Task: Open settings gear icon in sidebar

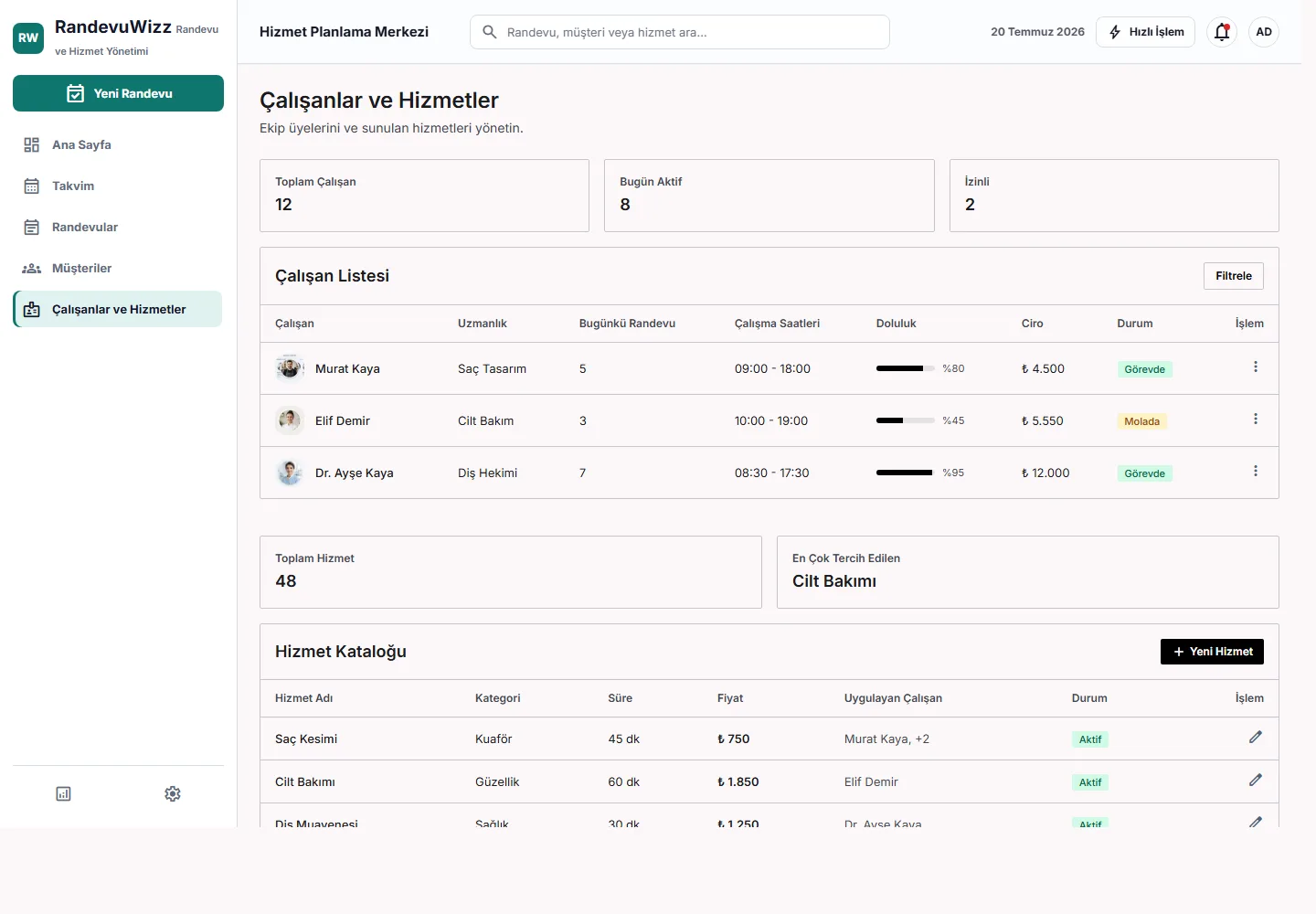Action: coord(173,793)
